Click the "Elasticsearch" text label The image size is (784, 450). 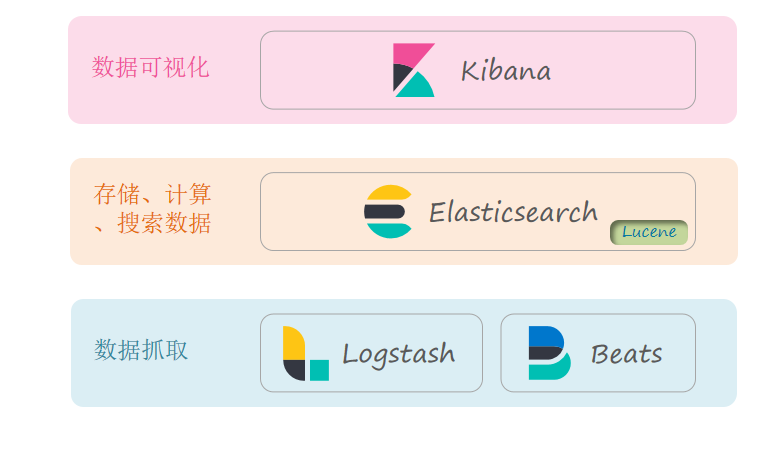click(513, 212)
